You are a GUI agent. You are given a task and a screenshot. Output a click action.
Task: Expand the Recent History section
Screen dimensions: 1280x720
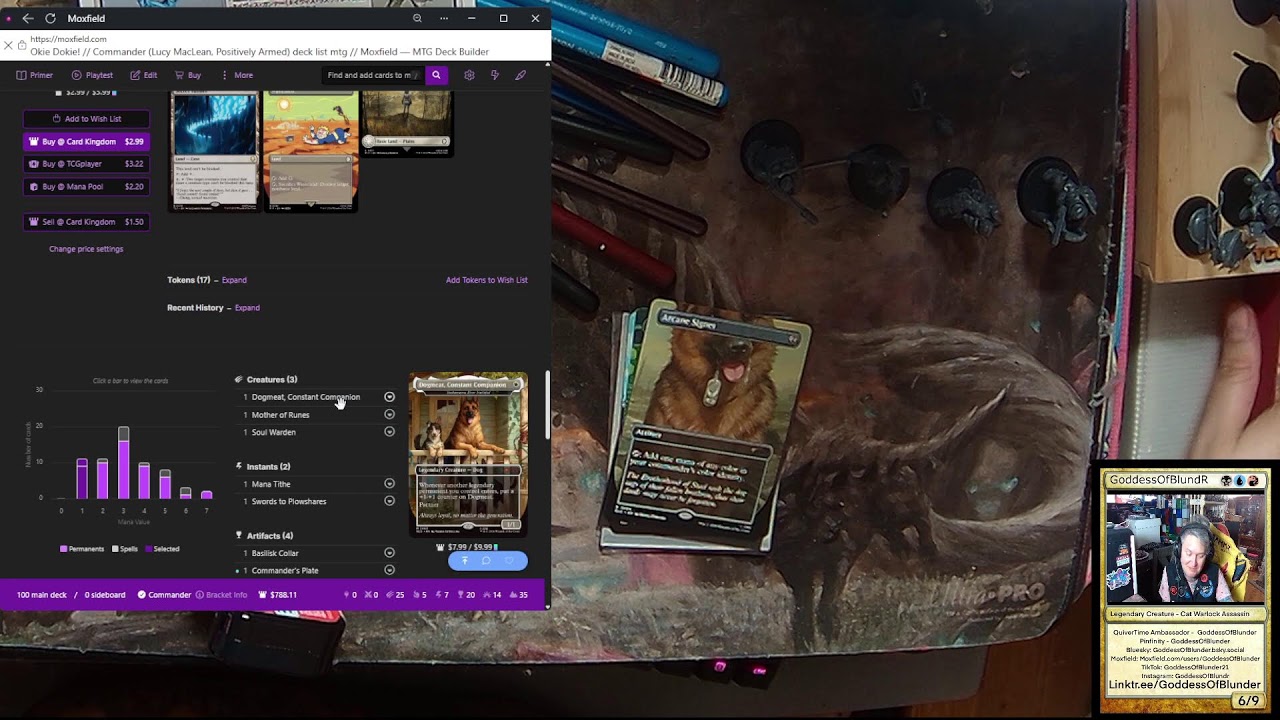[x=247, y=308]
